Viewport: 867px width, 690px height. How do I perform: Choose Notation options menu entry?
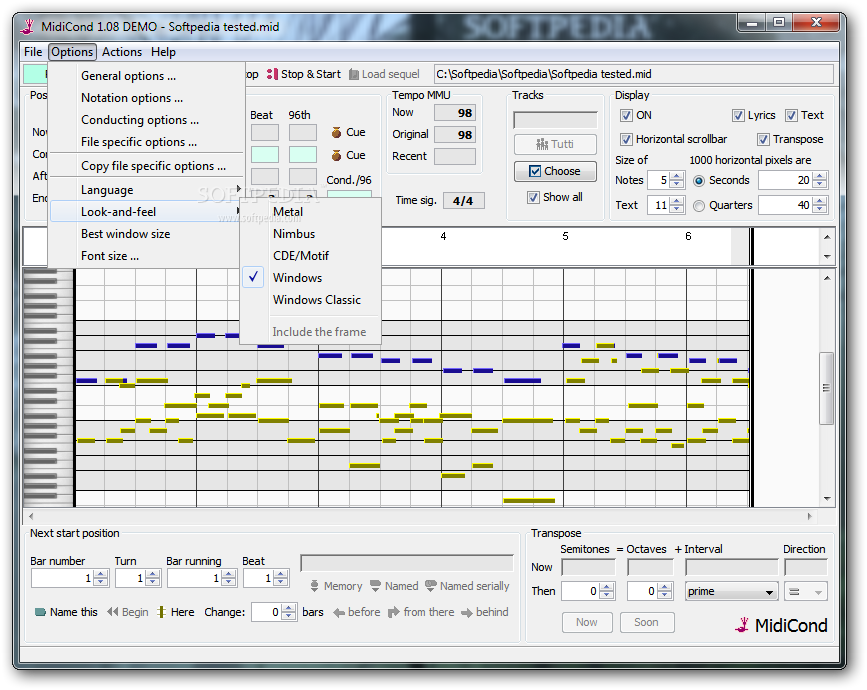(x=147, y=98)
